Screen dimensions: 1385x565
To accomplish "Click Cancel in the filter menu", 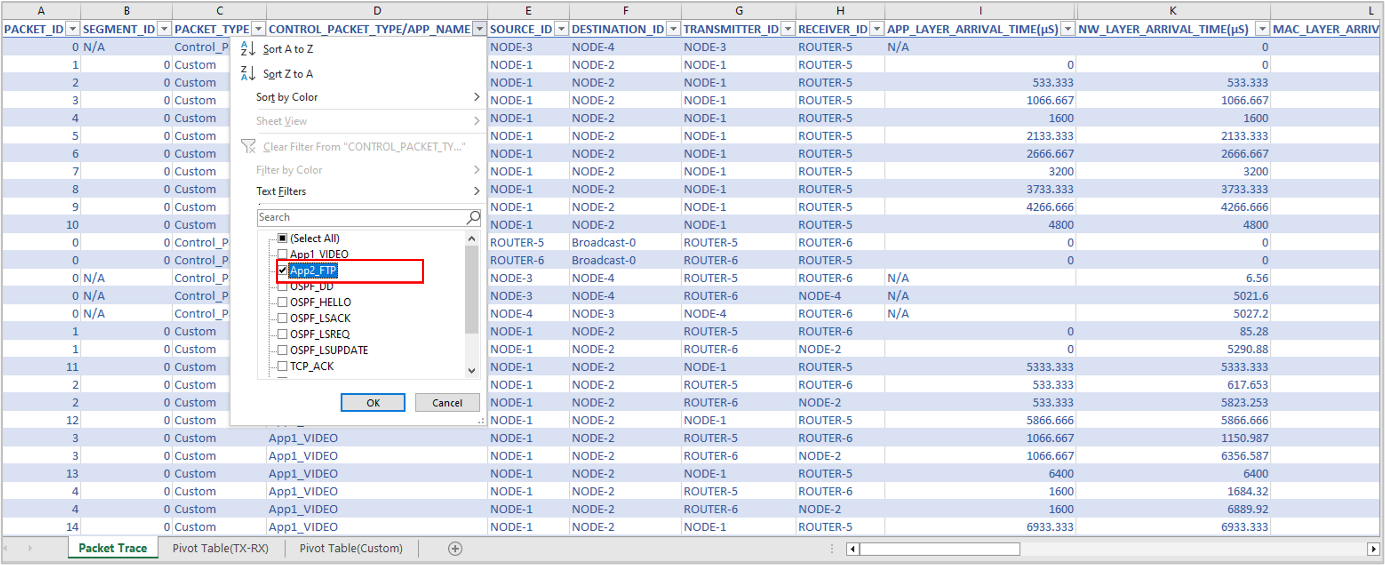I will [x=447, y=402].
